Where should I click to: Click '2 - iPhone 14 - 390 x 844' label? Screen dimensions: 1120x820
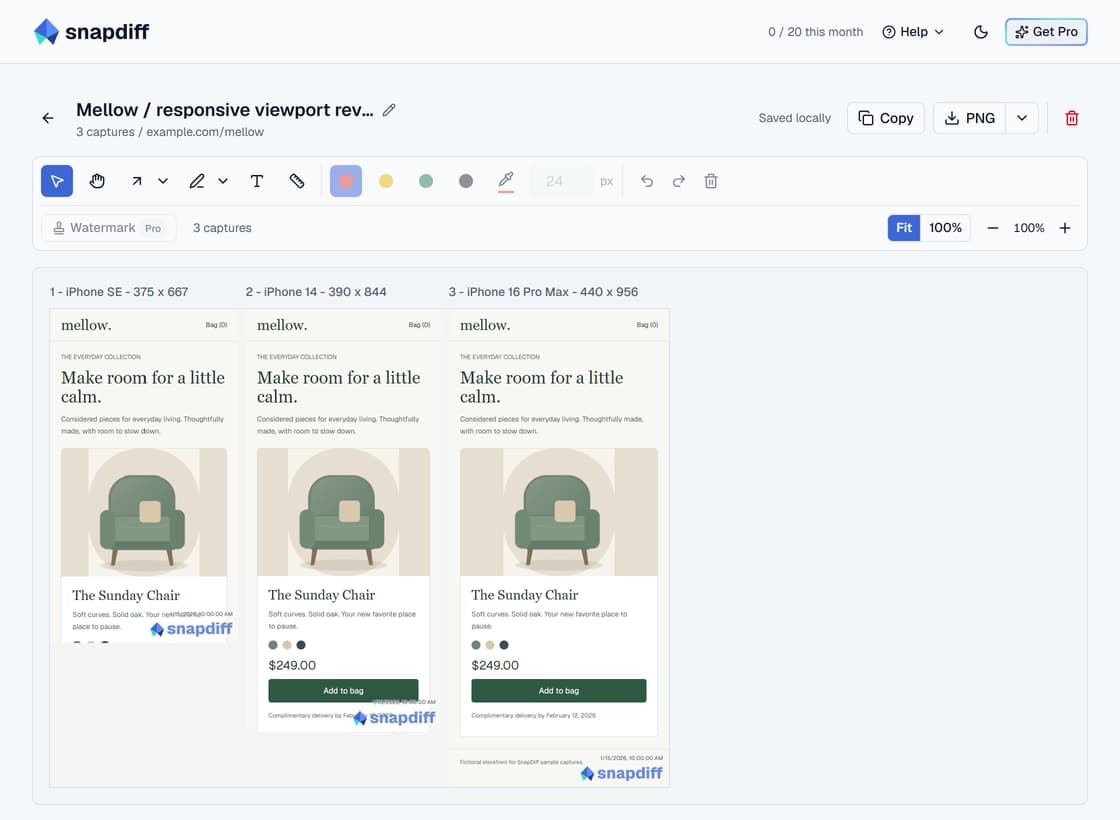point(316,292)
